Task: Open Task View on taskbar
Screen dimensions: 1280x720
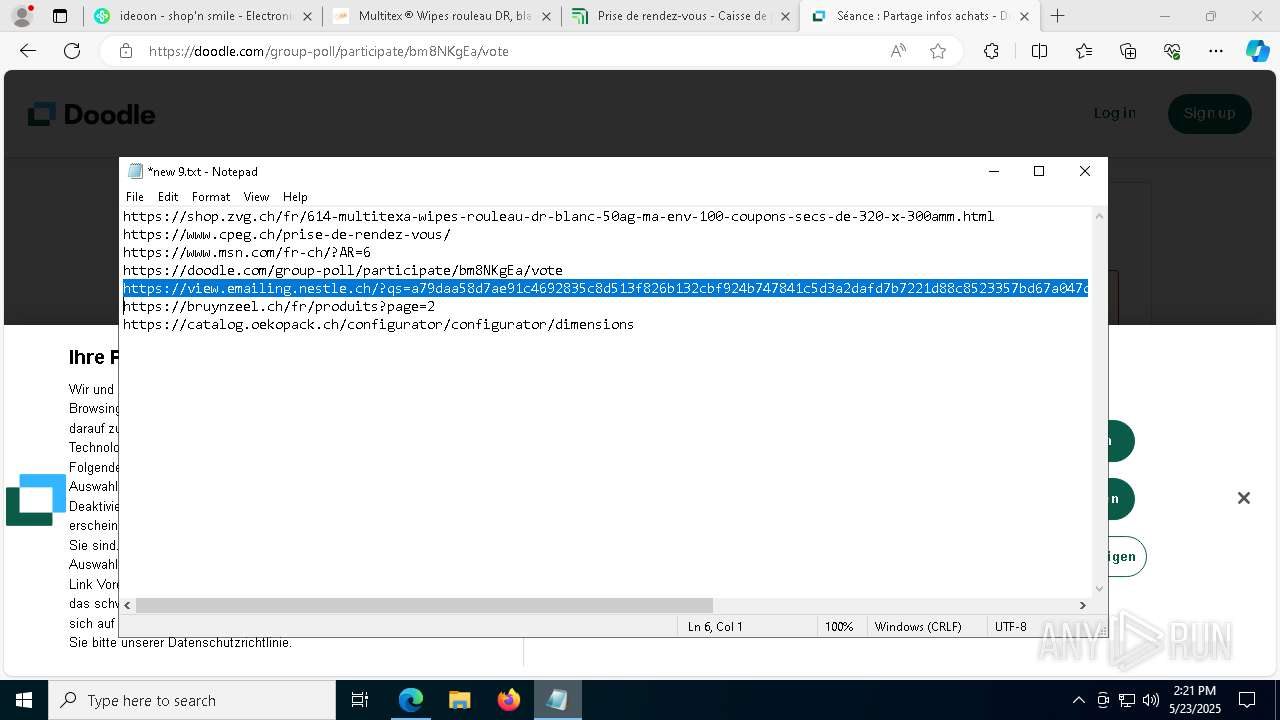Action: 361,700
